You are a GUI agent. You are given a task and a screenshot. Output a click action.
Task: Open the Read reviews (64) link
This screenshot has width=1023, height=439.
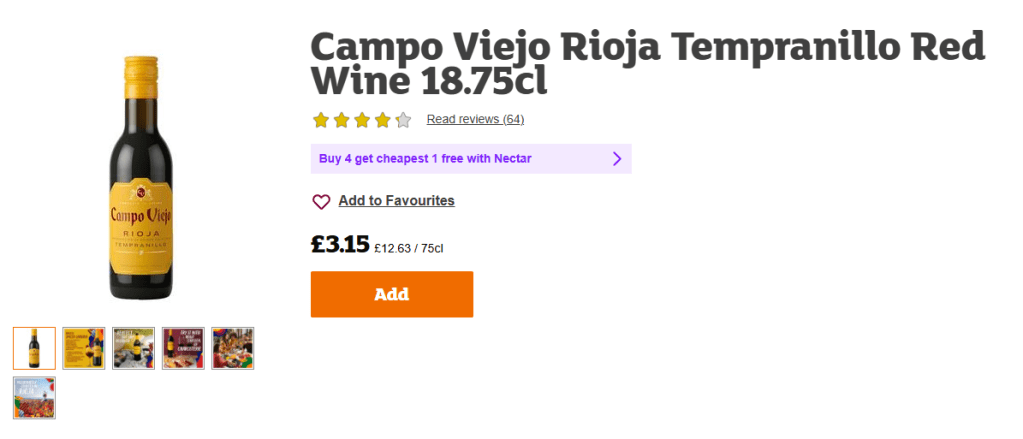[x=475, y=120]
